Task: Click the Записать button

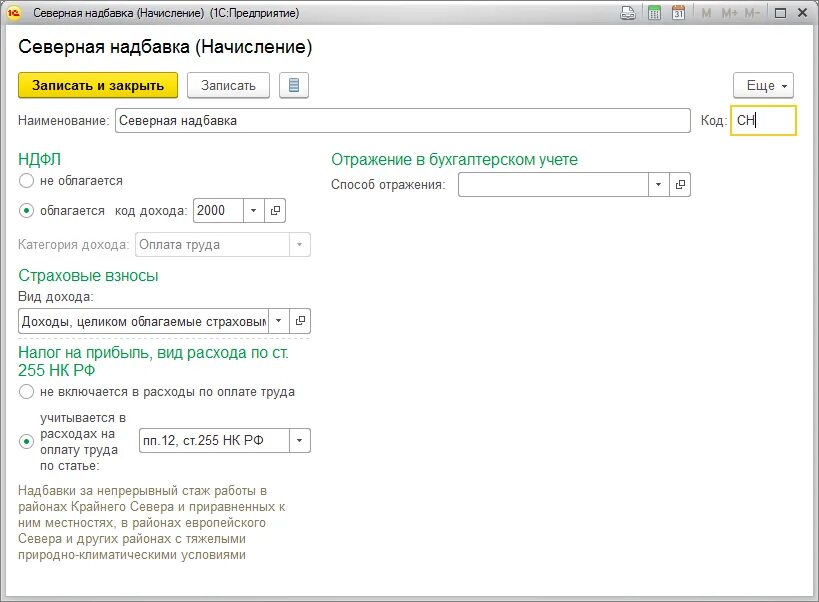Action: pos(228,85)
